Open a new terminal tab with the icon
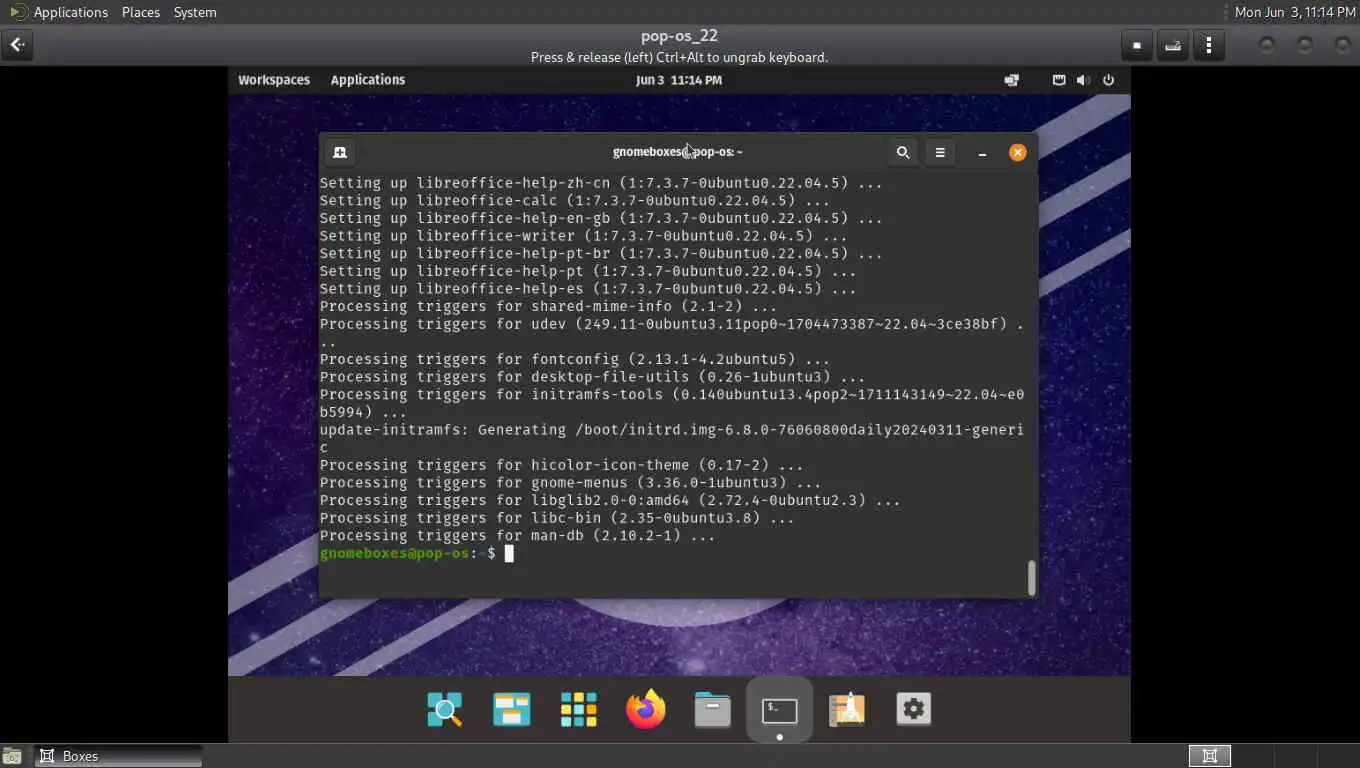 point(340,152)
